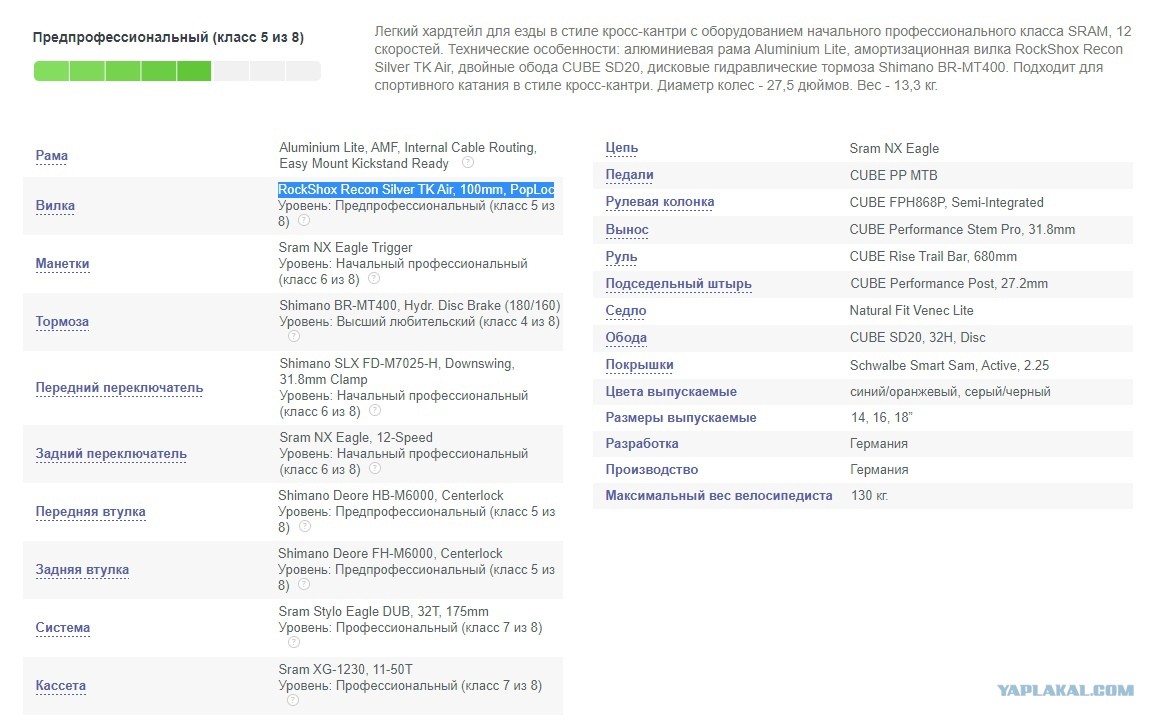This screenshot has width=1160, height=720.
Task: Select Natural Fit Venec Lite saddle value
Action: click(911, 311)
